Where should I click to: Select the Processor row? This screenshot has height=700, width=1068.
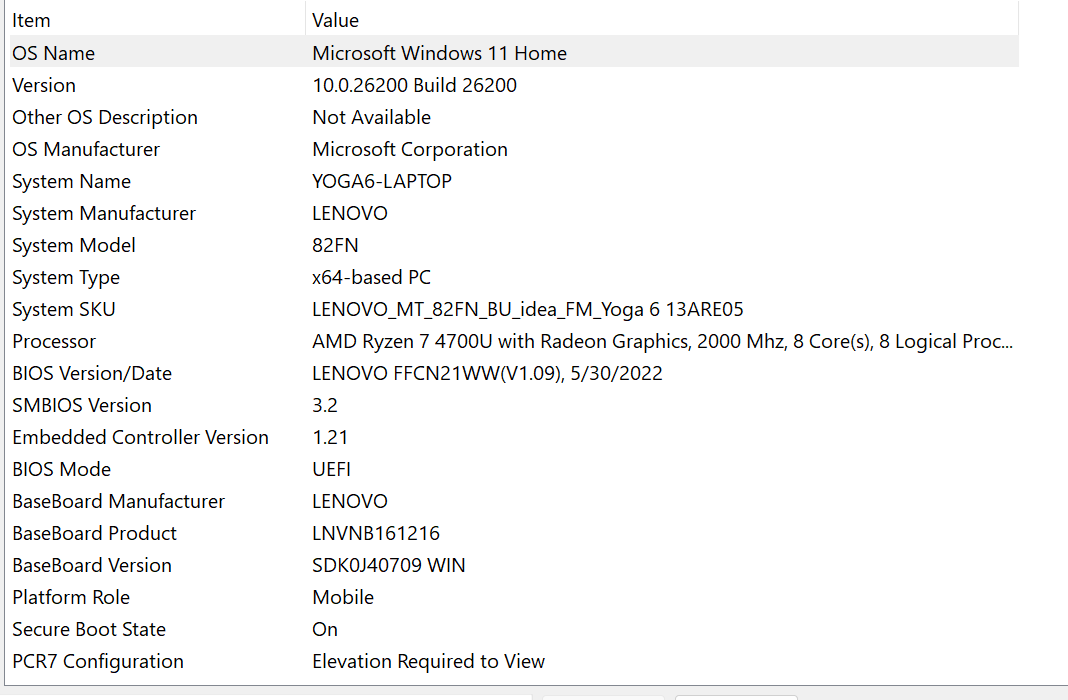click(54, 341)
